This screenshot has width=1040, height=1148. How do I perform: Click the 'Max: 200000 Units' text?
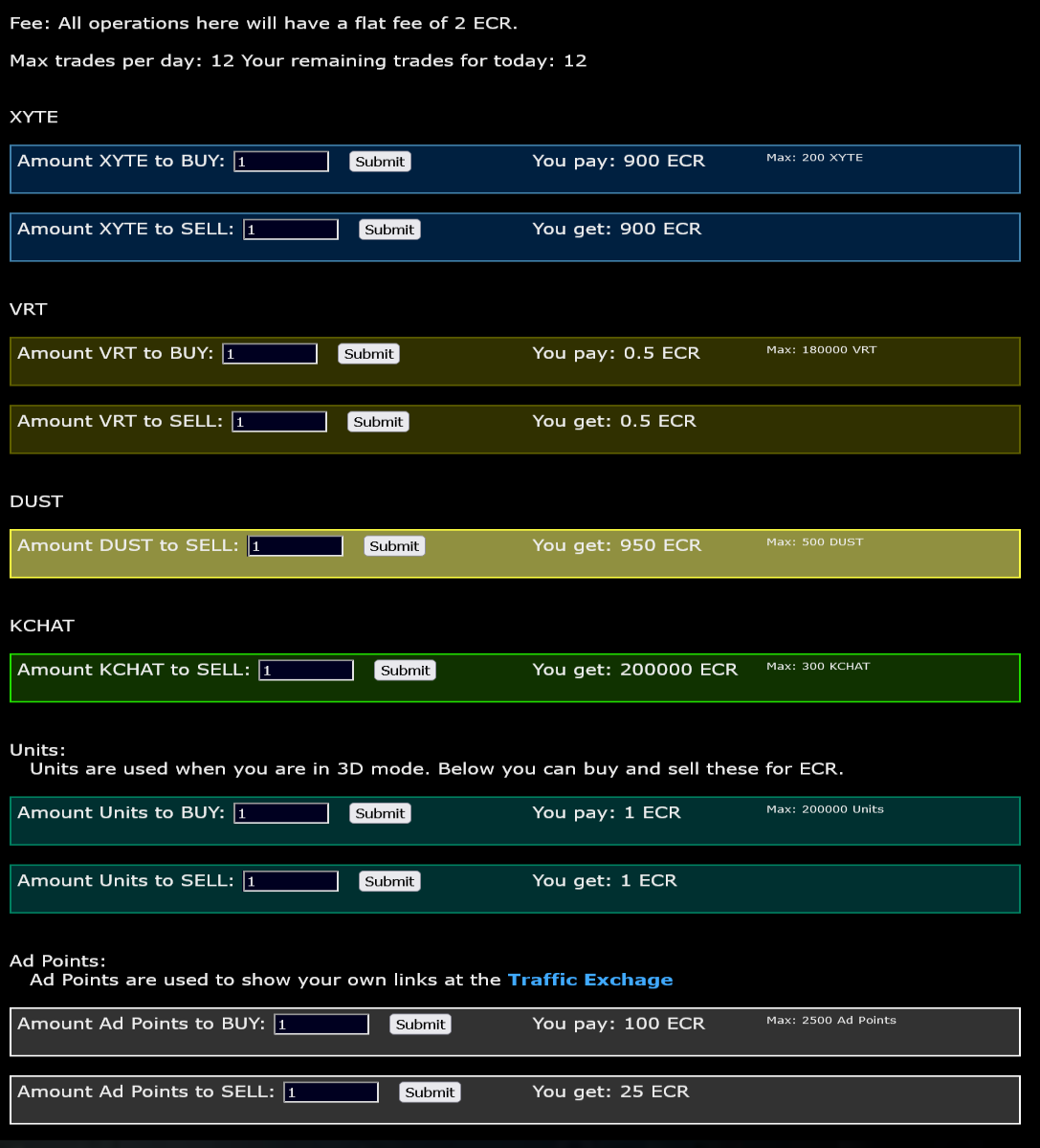coord(825,809)
